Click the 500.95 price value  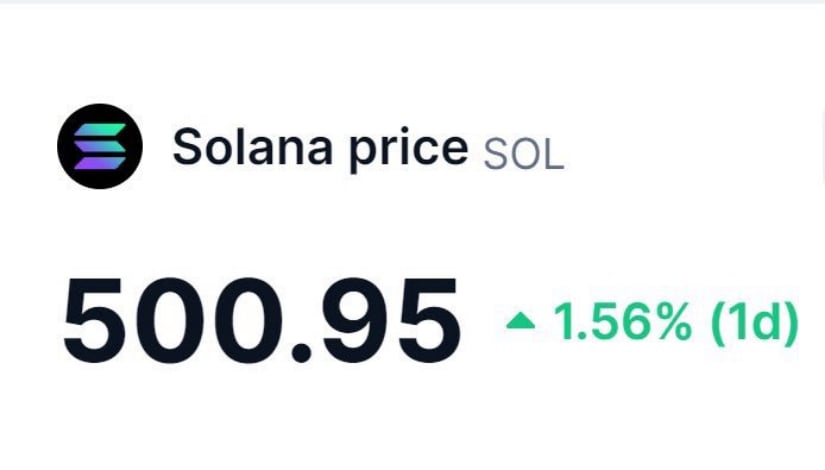pos(262,321)
